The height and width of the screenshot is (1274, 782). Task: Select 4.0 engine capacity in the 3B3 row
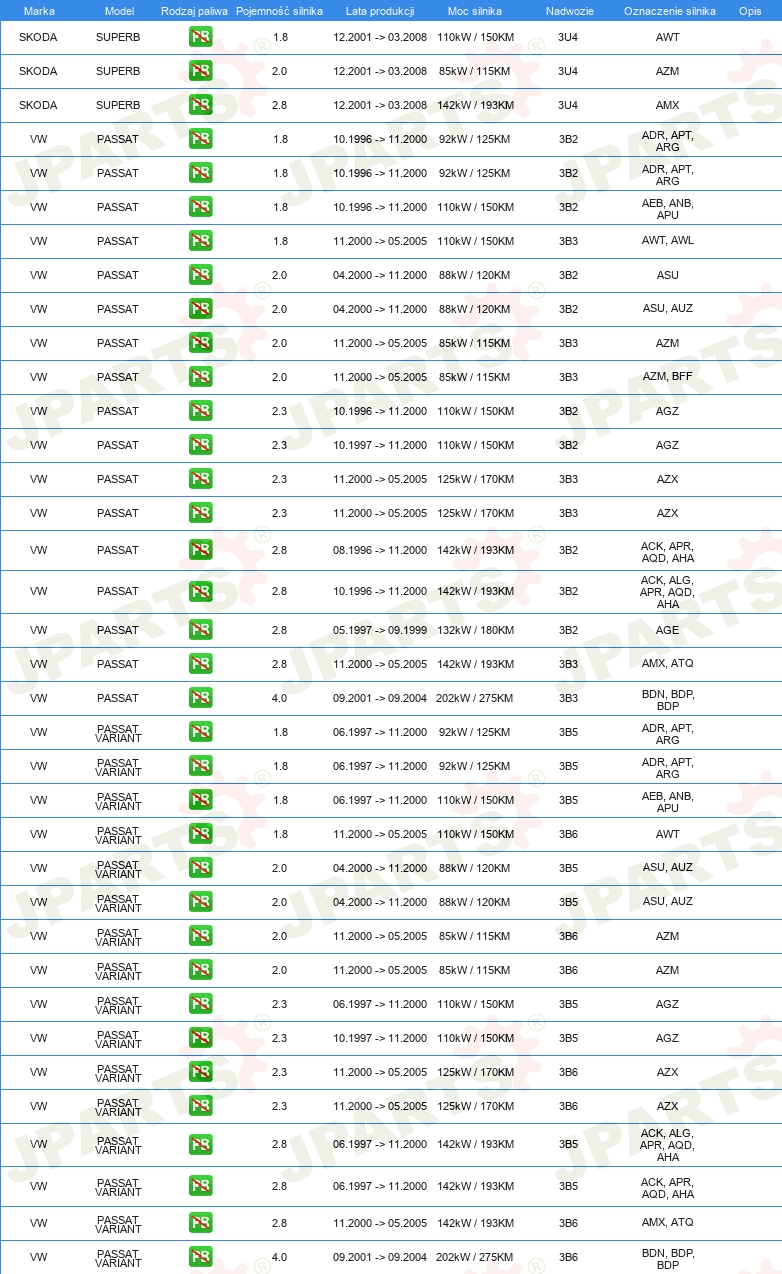pos(280,698)
